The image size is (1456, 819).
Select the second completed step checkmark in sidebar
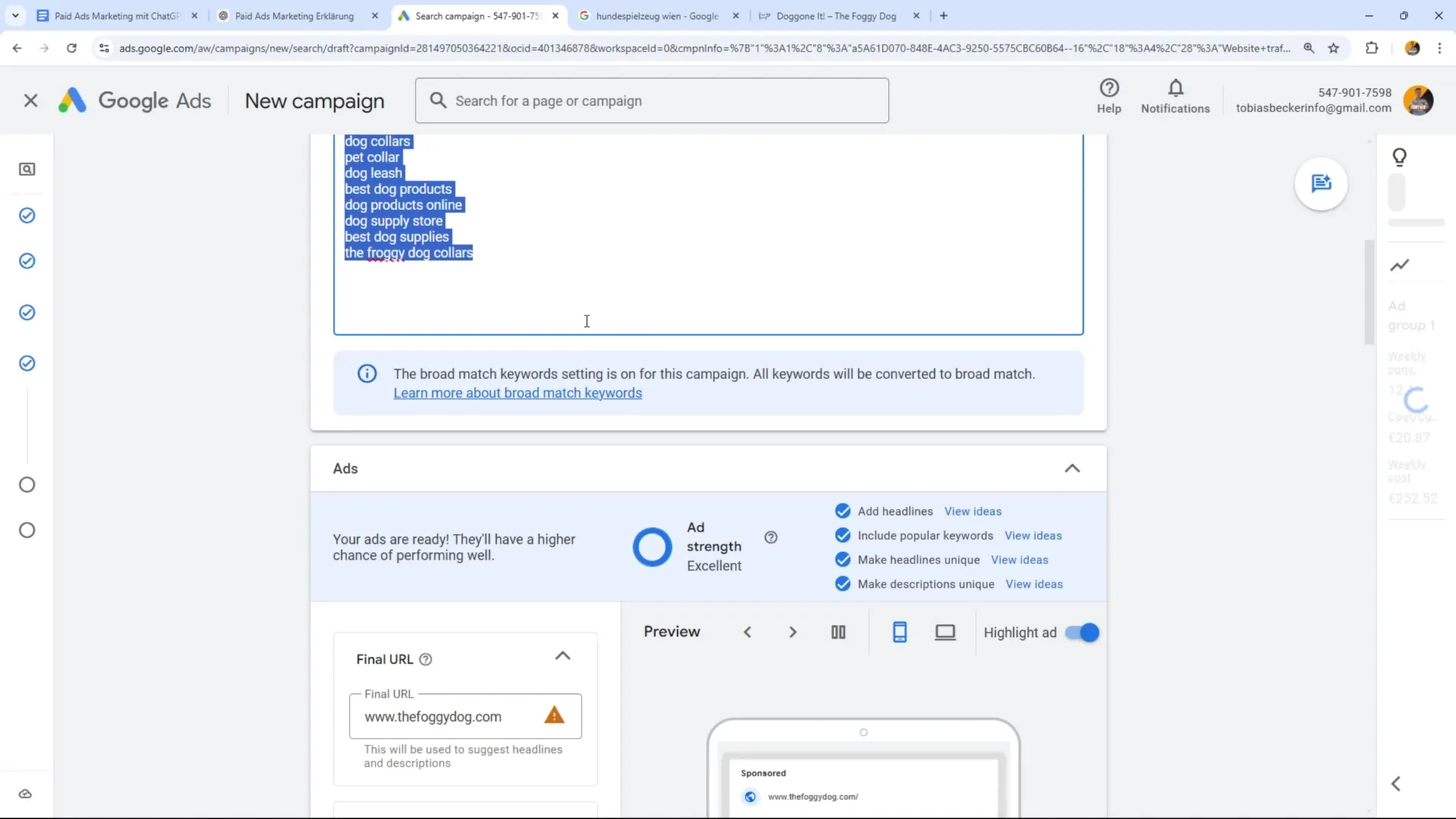tap(27, 261)
